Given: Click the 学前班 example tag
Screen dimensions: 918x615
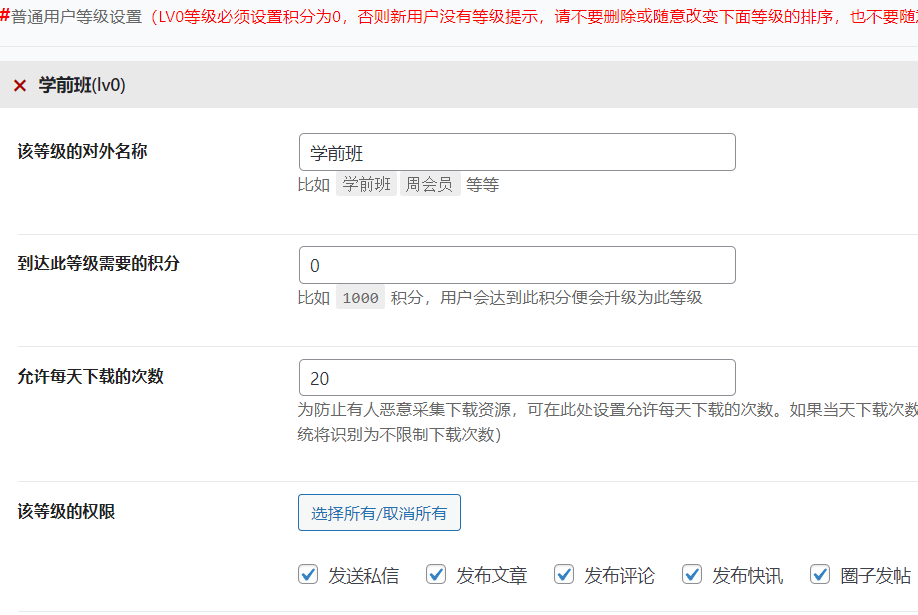Looking at the screenshot, I should point(366,184).
